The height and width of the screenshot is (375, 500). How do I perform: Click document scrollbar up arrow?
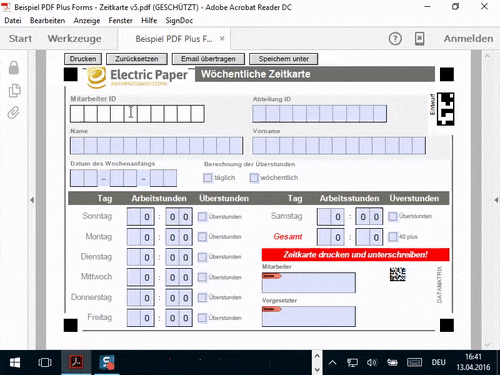487,56
